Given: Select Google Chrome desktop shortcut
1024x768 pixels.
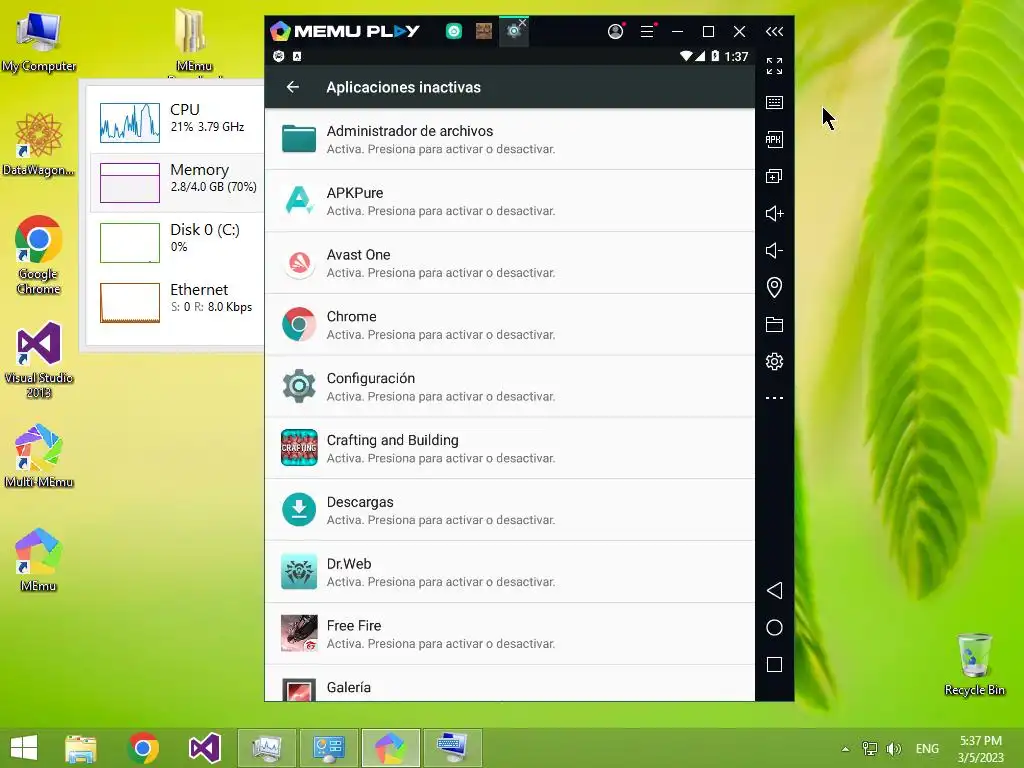Looking at the screenshot, I should [39, 255].
